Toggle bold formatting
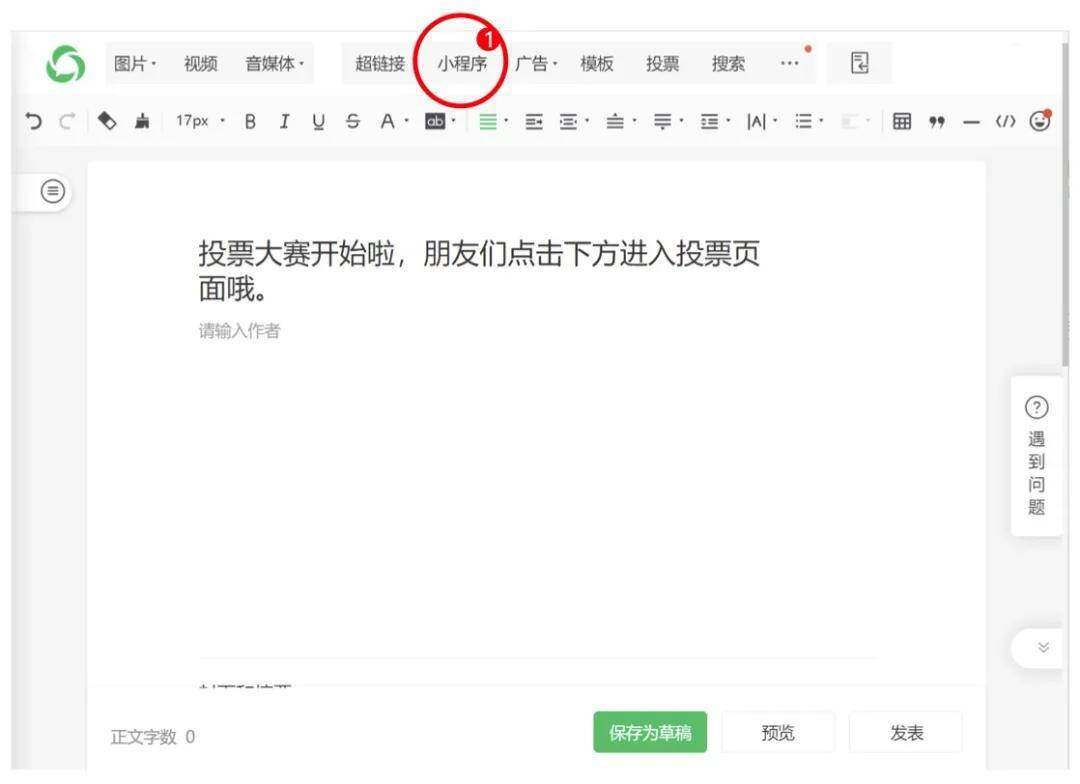The width and height of the screenshot is (1080, 784). point(250,121)
